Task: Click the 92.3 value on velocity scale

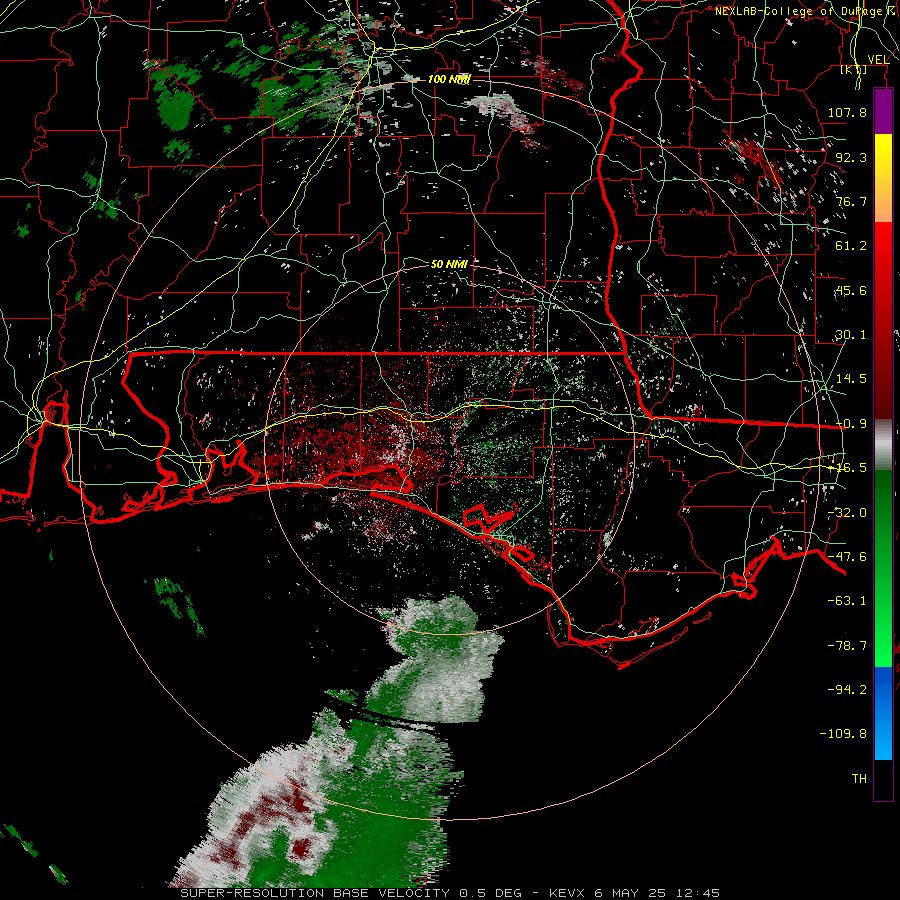Action: [x=851, y=157]
